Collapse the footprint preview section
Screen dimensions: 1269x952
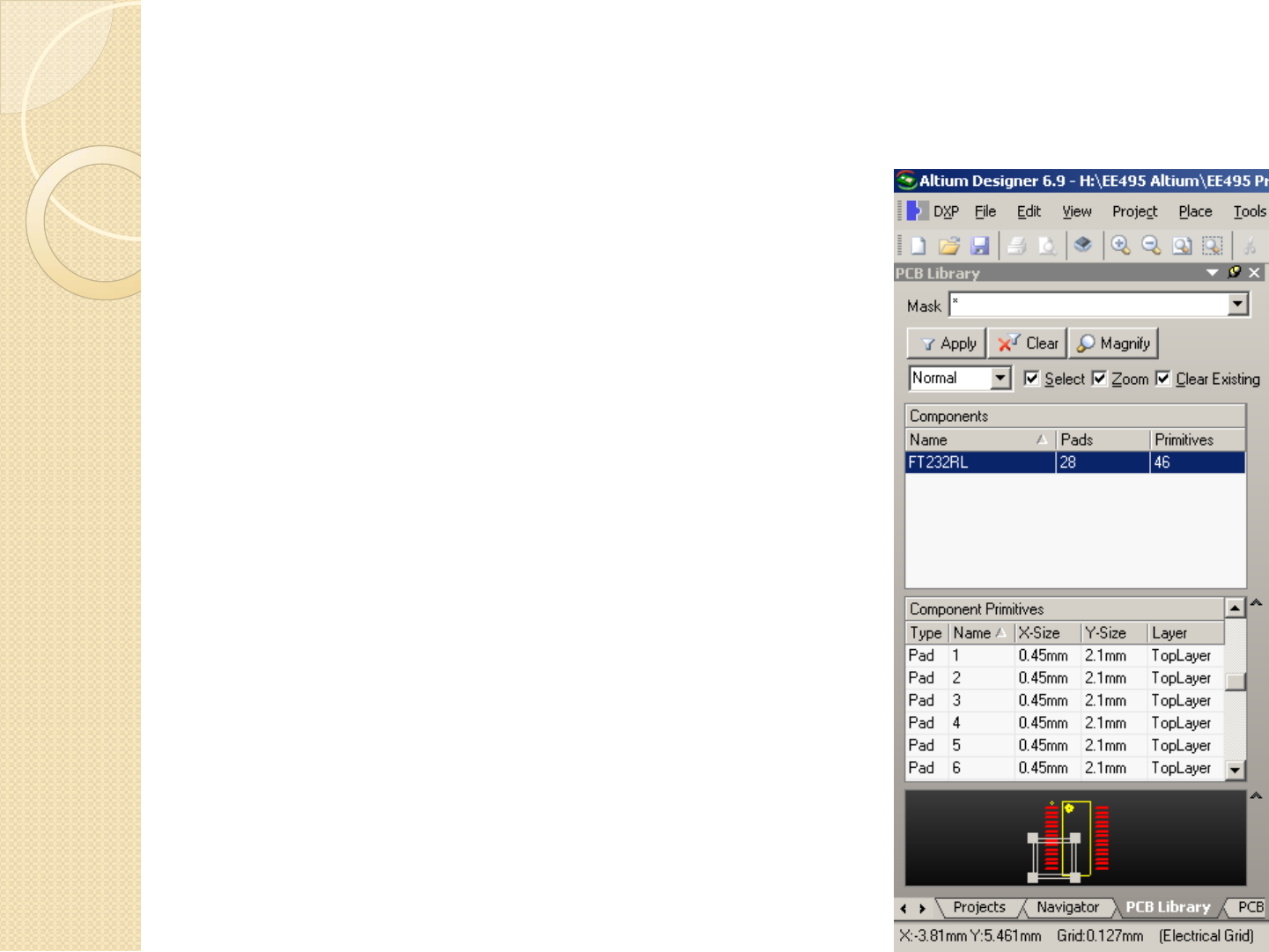pos(1257,795)
